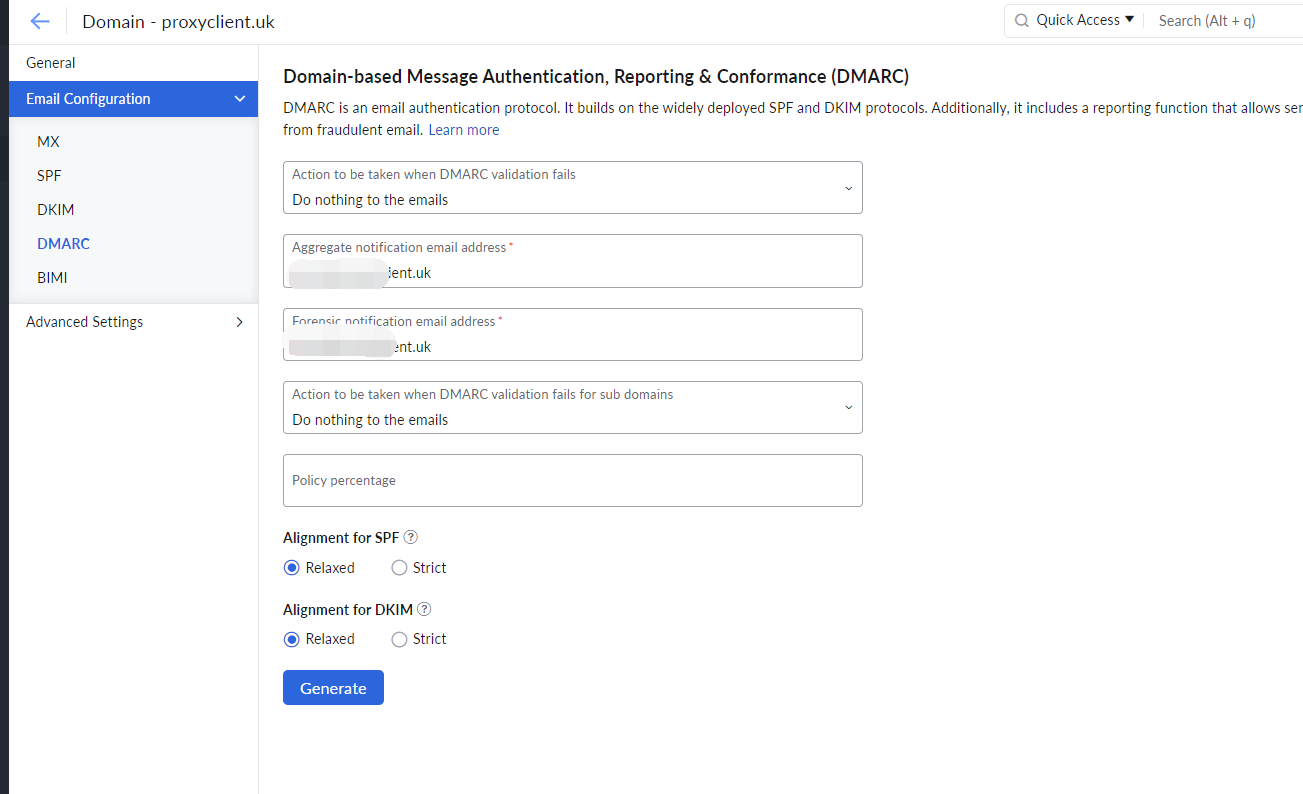Select Strict for SPF alignment

[x=399, y=568]
